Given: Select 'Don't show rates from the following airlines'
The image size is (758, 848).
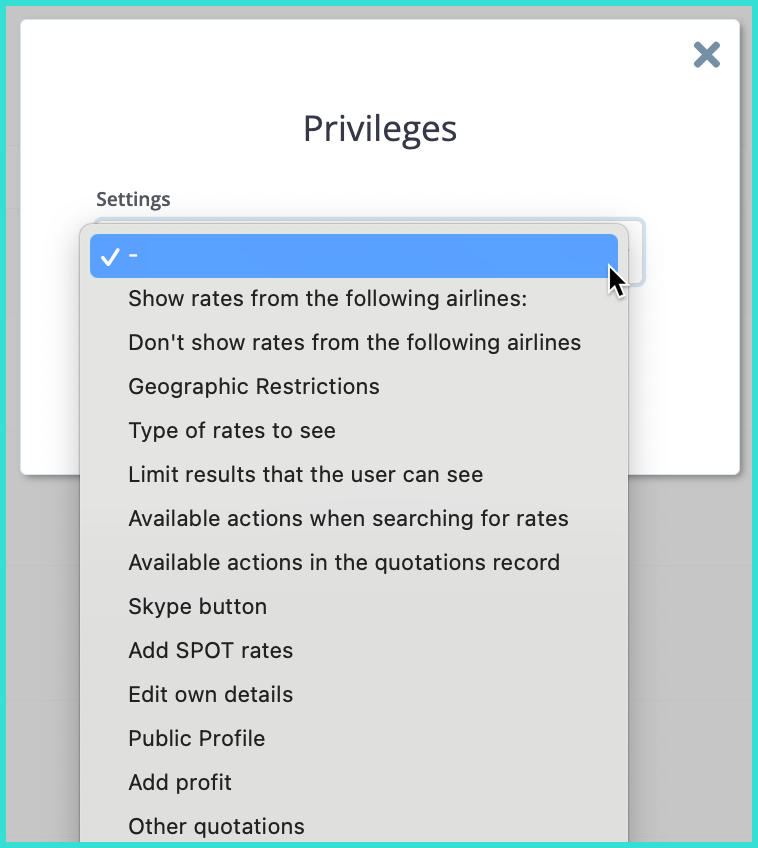Looking at the screenshot, I should click(x=354, y=343).
